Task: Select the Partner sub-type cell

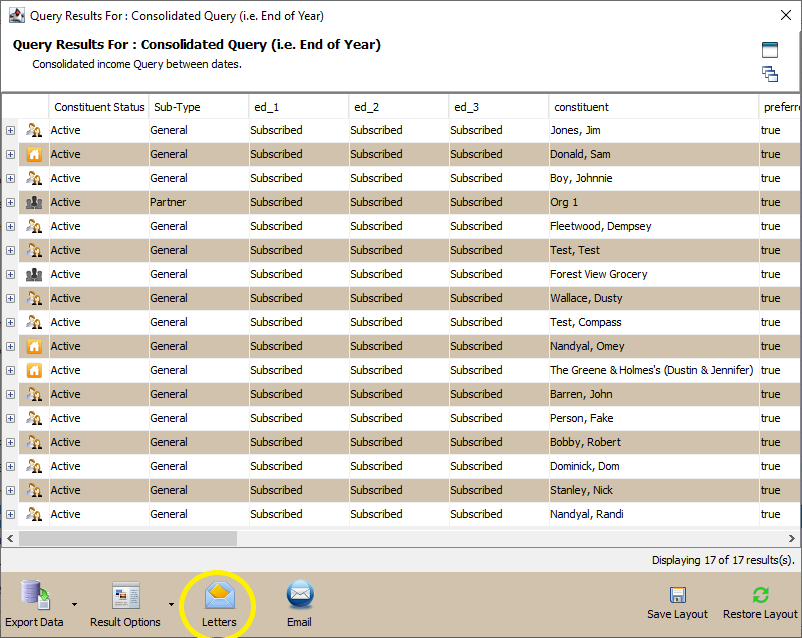Action: coord(199,203)
